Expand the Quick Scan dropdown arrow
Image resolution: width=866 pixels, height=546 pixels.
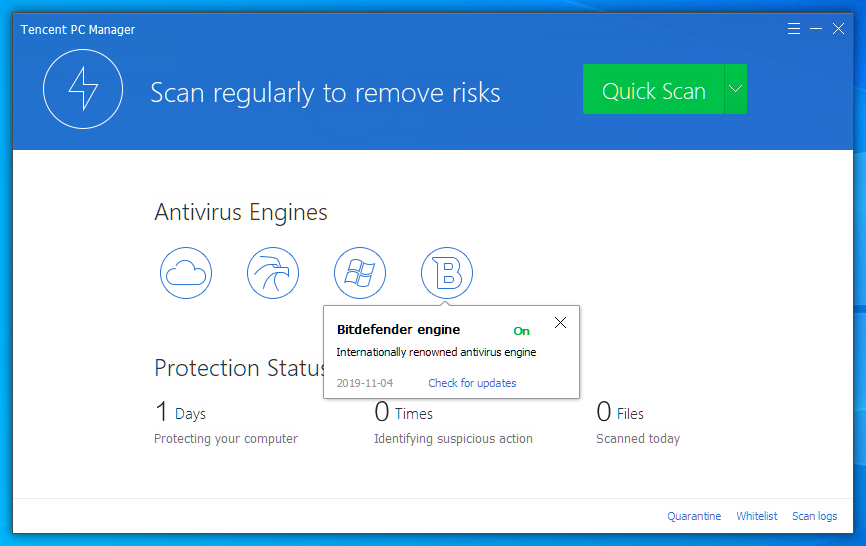[735, 89]
